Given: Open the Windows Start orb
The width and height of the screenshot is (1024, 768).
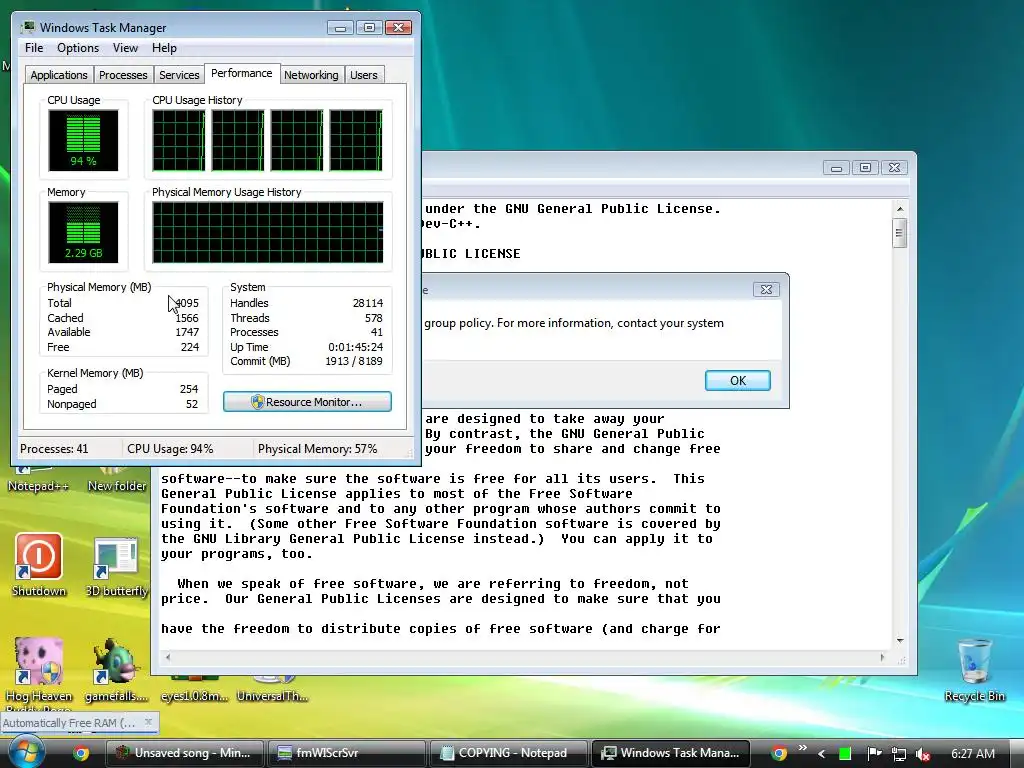Looking at the screenshot, I should 25,752.
